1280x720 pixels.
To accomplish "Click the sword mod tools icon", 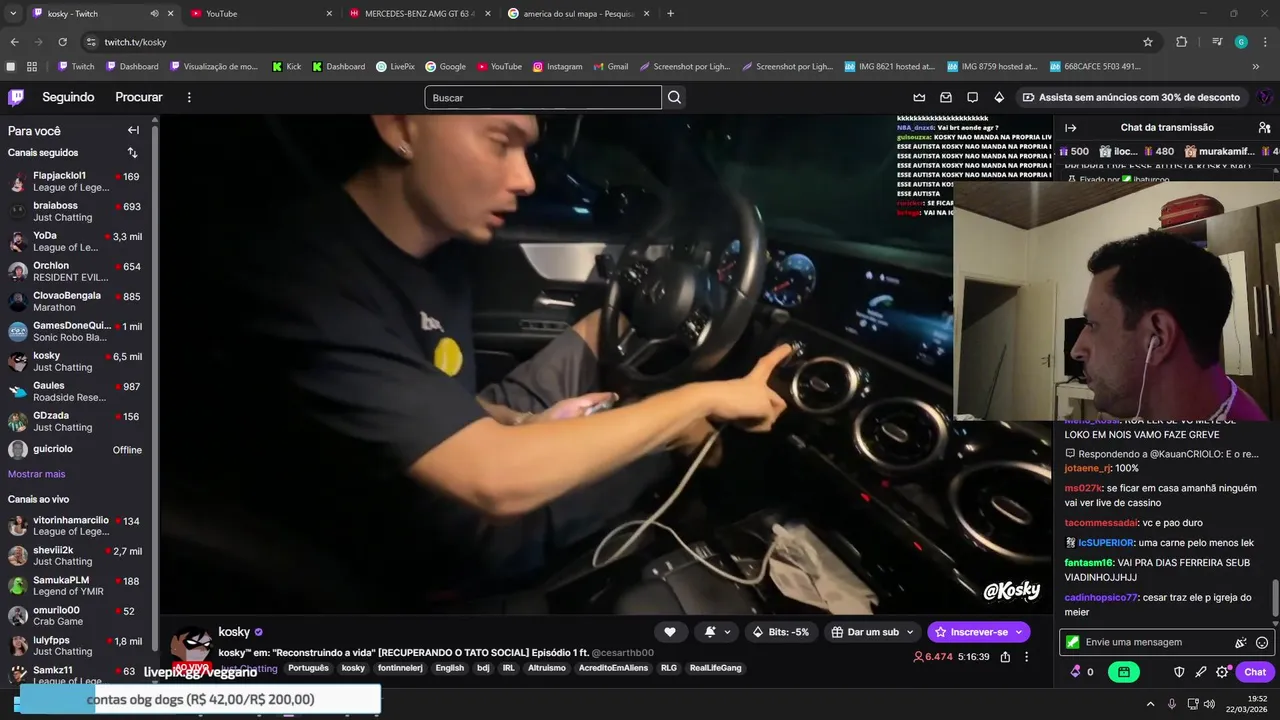I will [x=1201, y=672].
